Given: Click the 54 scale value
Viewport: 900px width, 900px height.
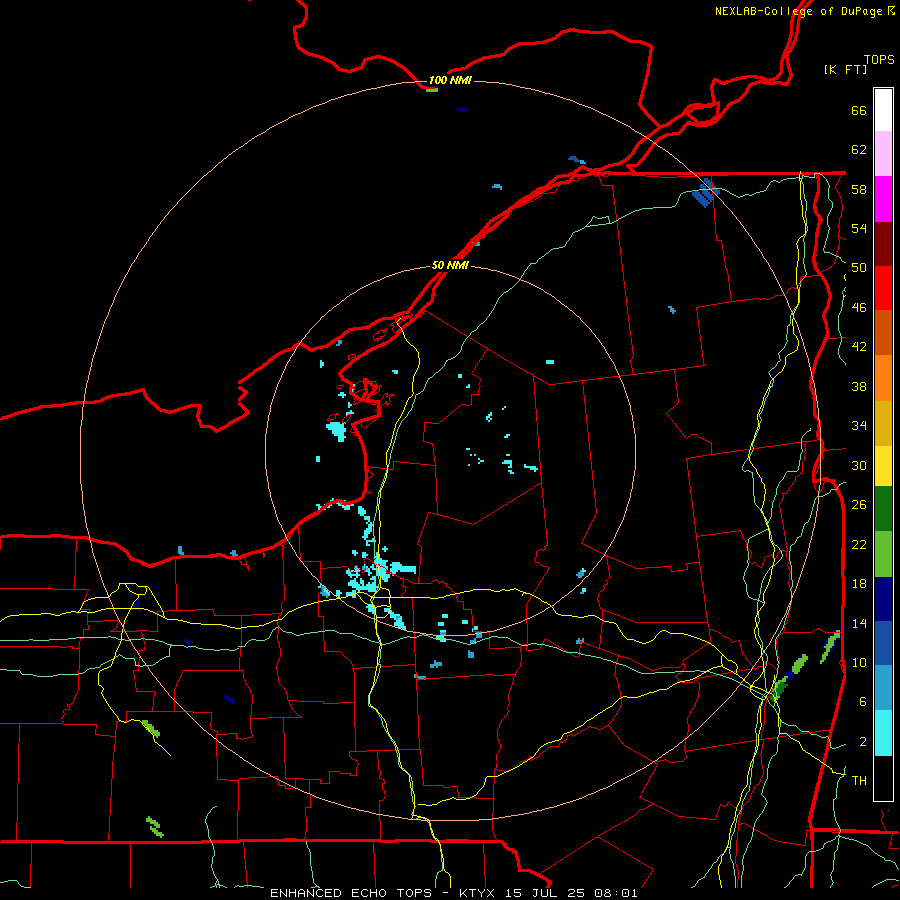Looking at the screenshot, I should (859, 228).
